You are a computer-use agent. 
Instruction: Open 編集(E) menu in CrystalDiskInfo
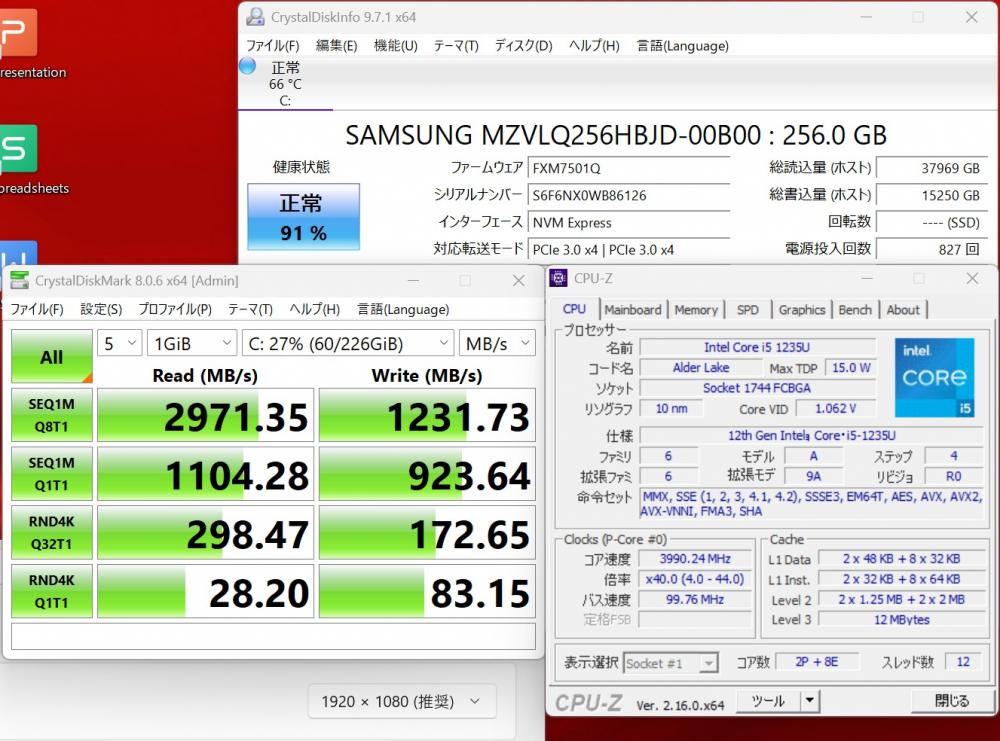(337, 46)
